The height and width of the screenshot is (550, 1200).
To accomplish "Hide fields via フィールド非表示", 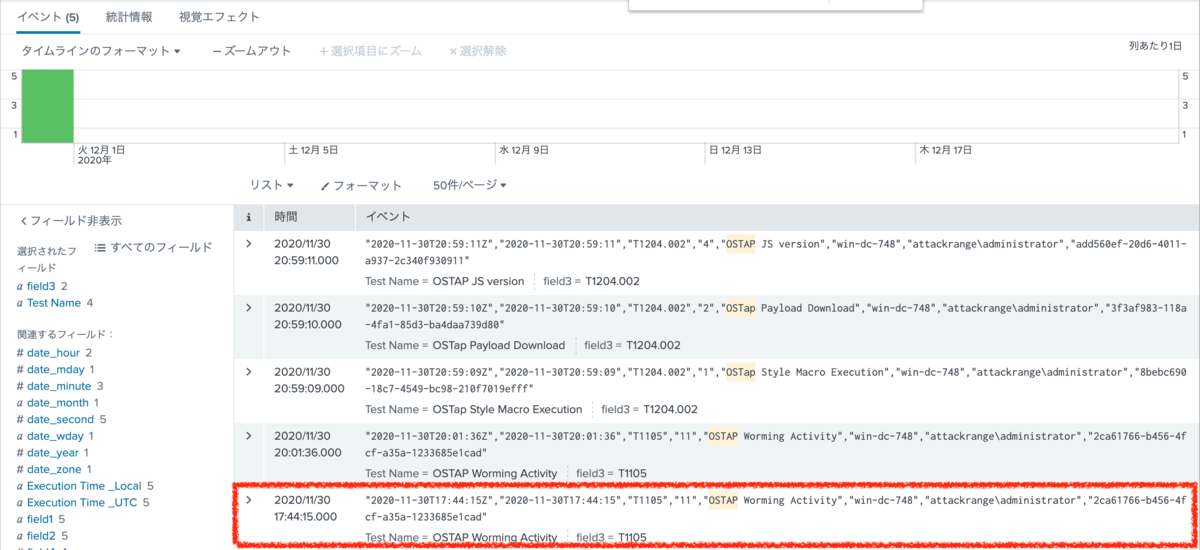I will tap(71, 221).
